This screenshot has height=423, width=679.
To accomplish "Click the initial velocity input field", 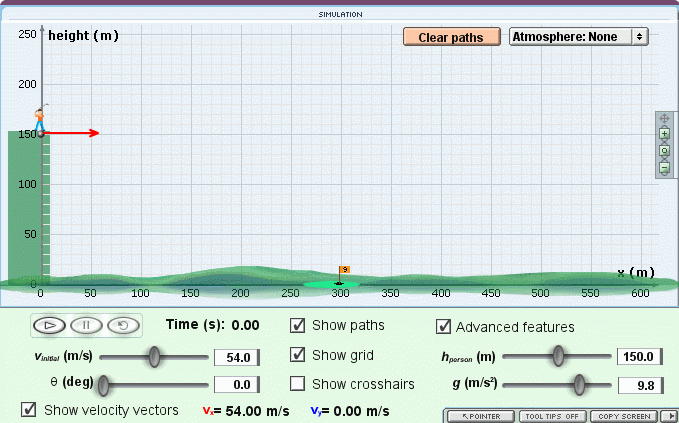I will [x=237, y=357].
